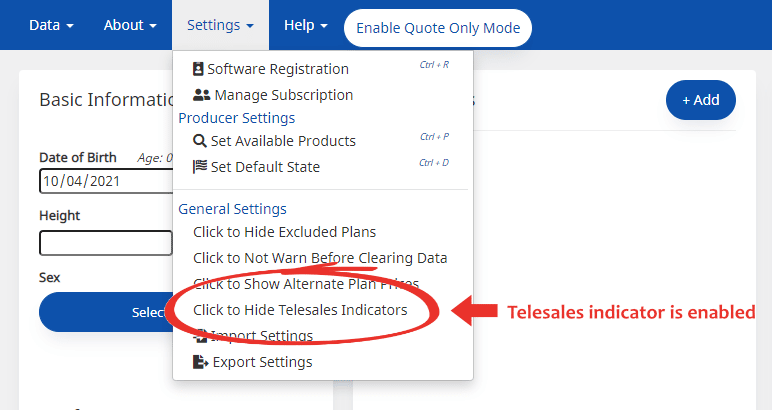
Task: Open the Data dropdown menu
Action: (51, 25)
